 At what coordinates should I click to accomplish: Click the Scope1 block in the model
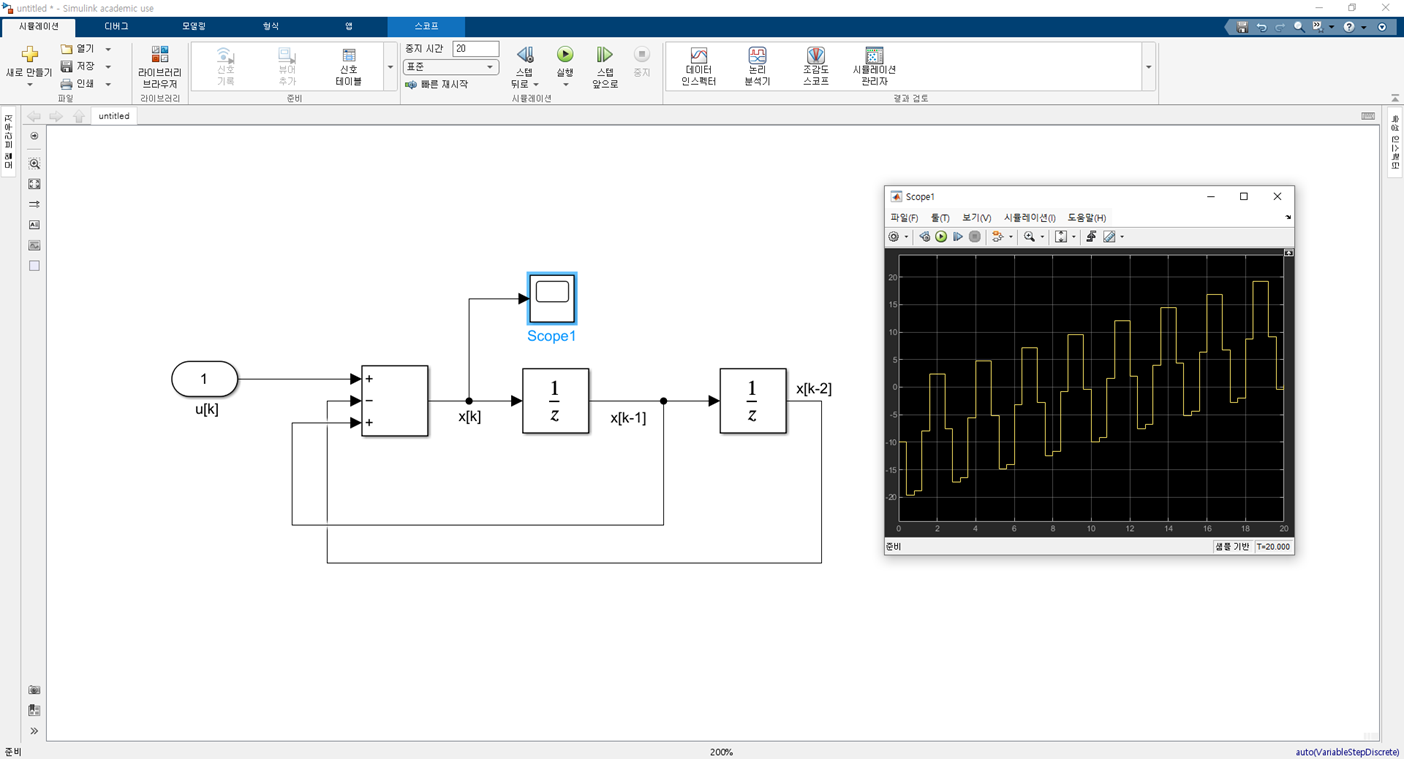[552, 298]
